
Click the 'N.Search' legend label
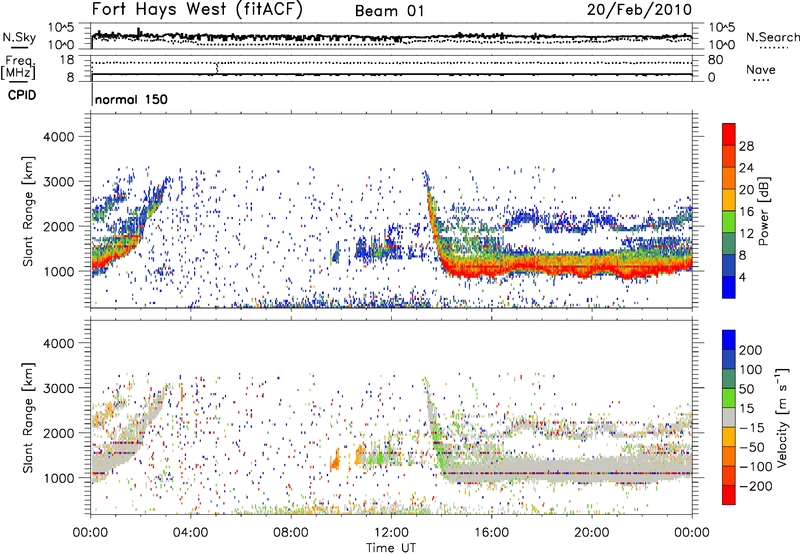772,37
